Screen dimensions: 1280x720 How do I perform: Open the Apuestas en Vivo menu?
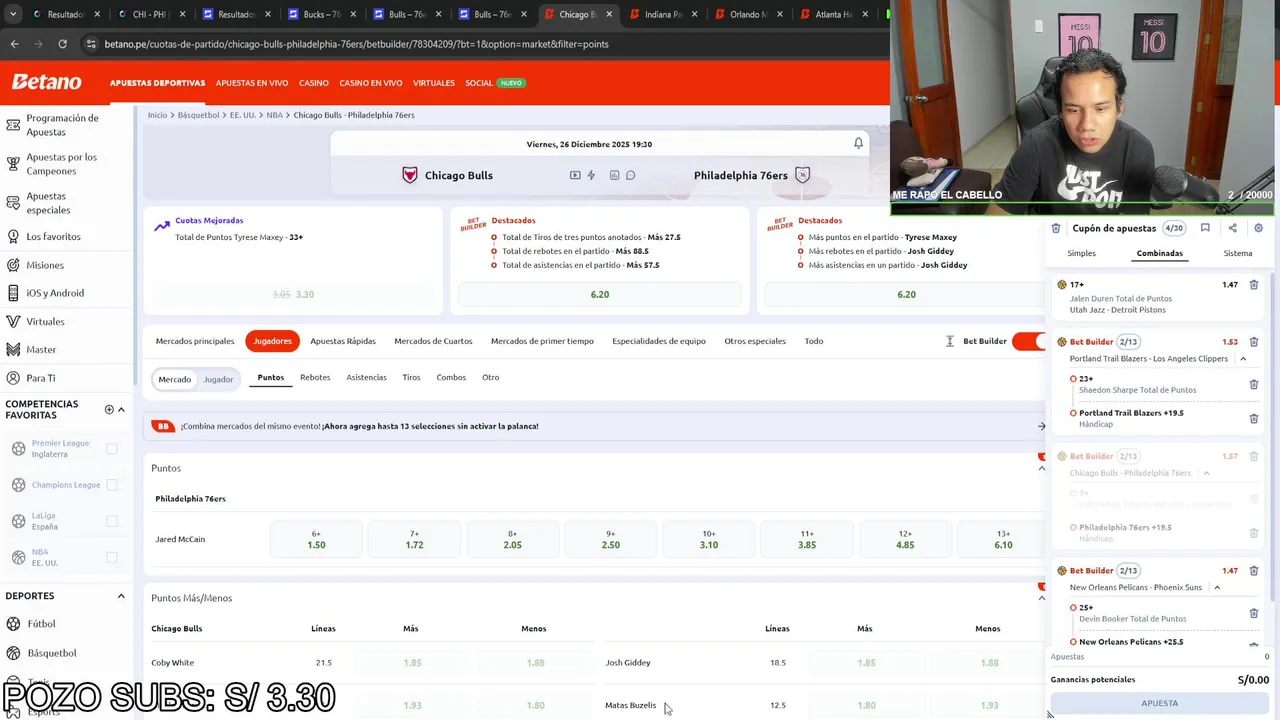point(252,83)
